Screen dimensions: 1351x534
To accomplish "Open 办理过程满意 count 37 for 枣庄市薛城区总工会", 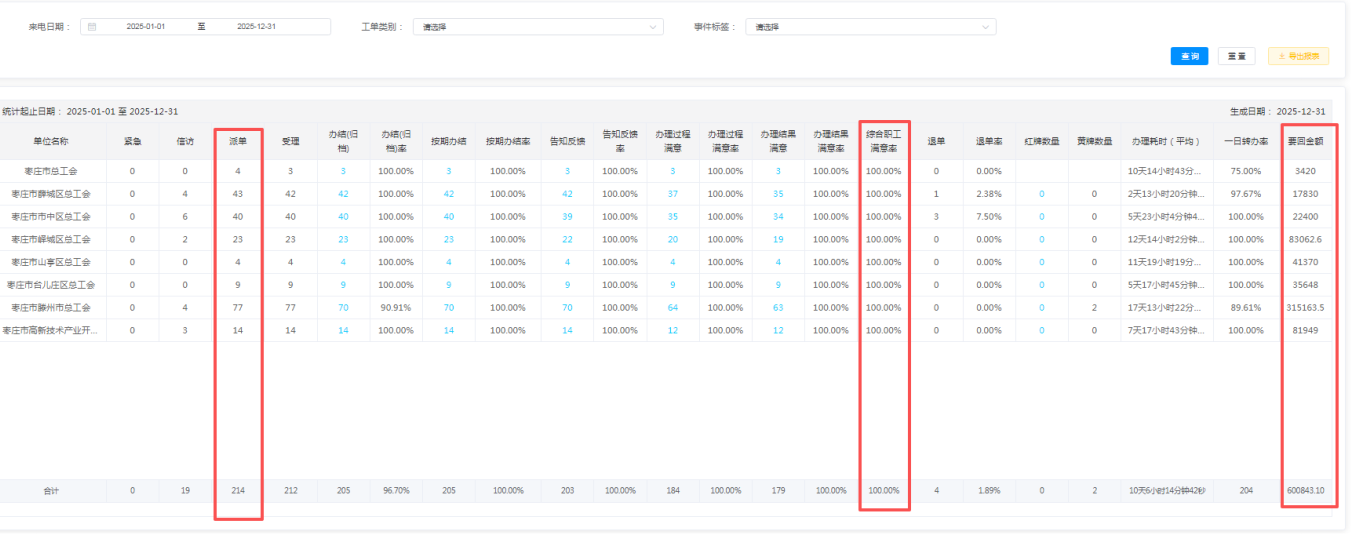I will tap(673, 194).
